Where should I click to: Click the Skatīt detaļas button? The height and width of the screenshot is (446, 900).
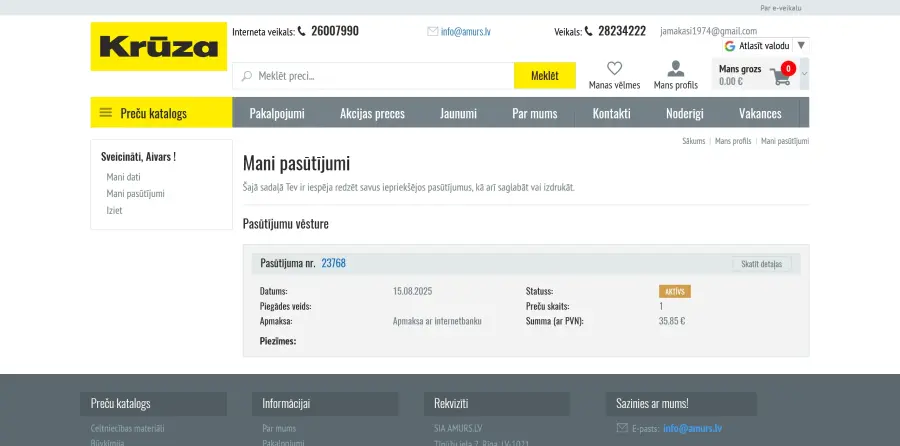[761, 264]
